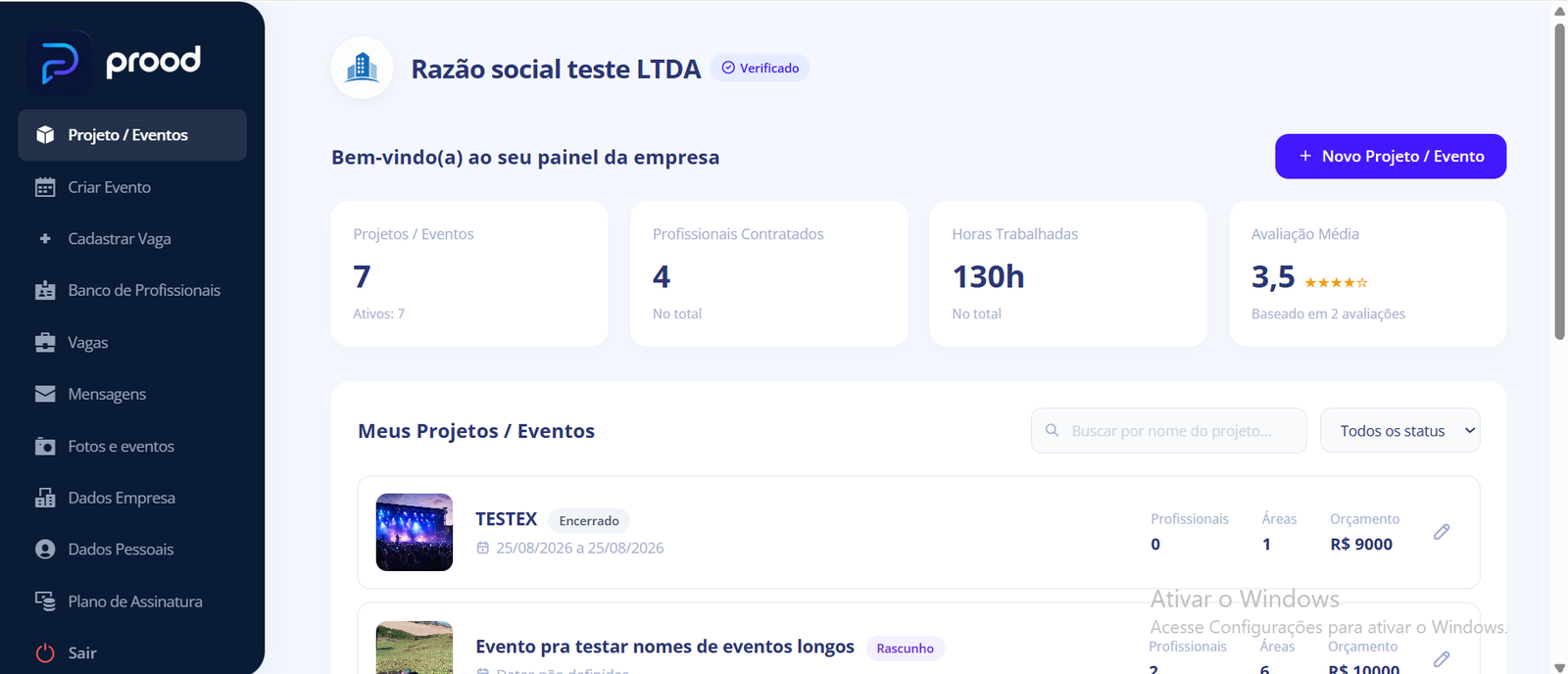Click the Horas Trabalhadas 130h card

click(x=1067, y=273)
